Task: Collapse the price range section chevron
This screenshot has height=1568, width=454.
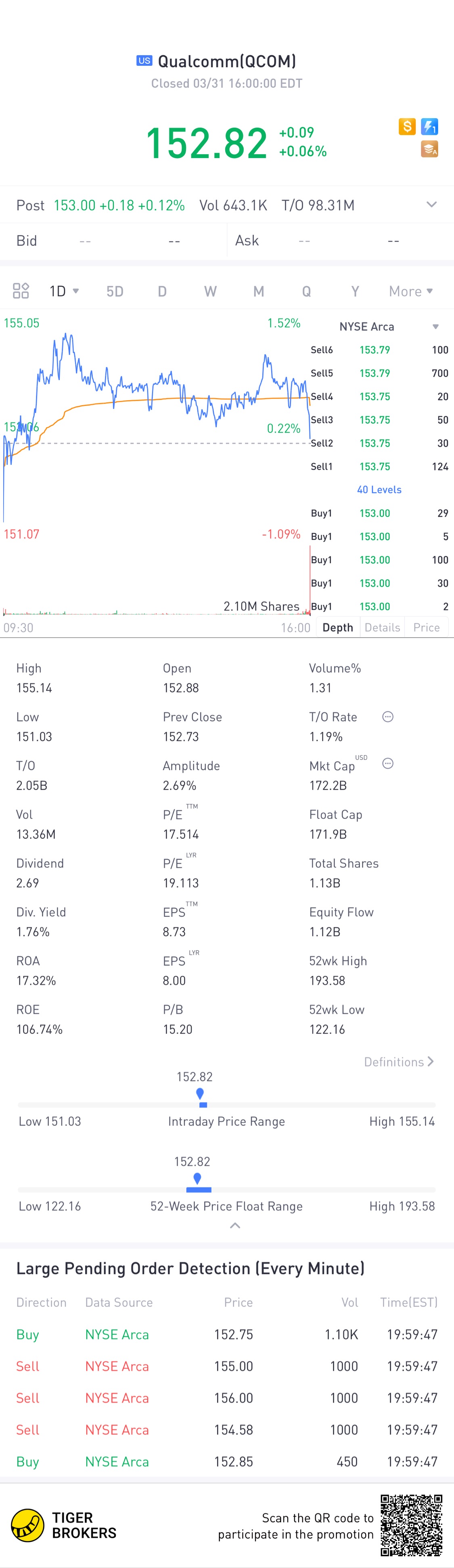Action: point(235,1226)
